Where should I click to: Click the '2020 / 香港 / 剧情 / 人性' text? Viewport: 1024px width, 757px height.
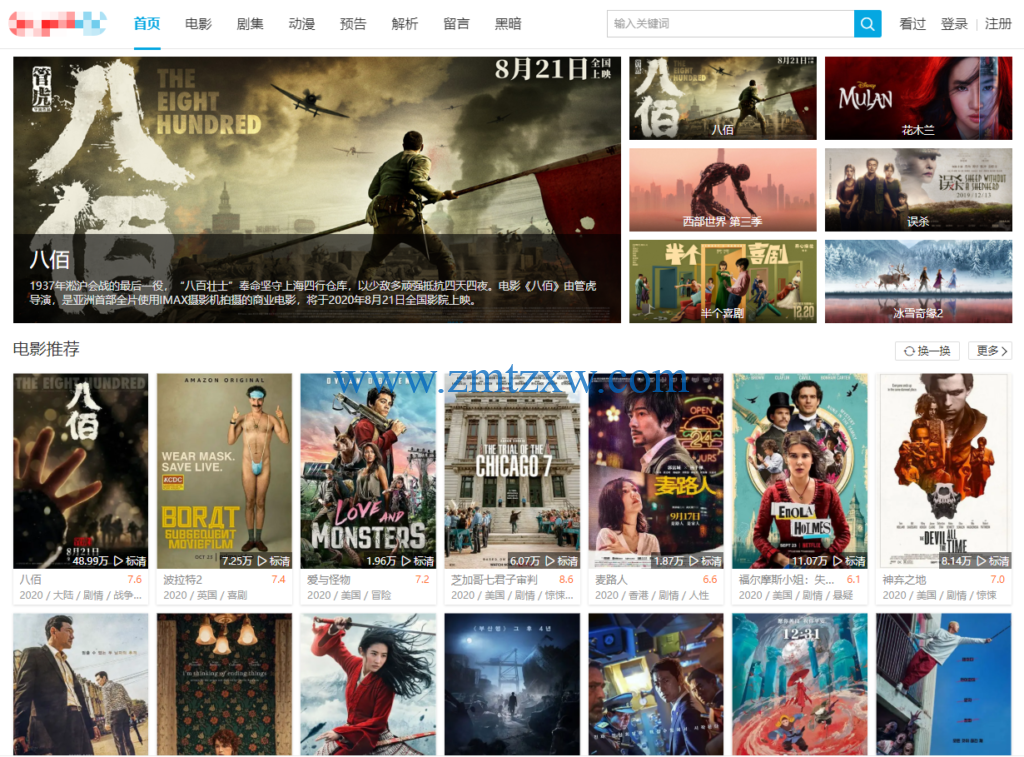click(x=652, y=595)
